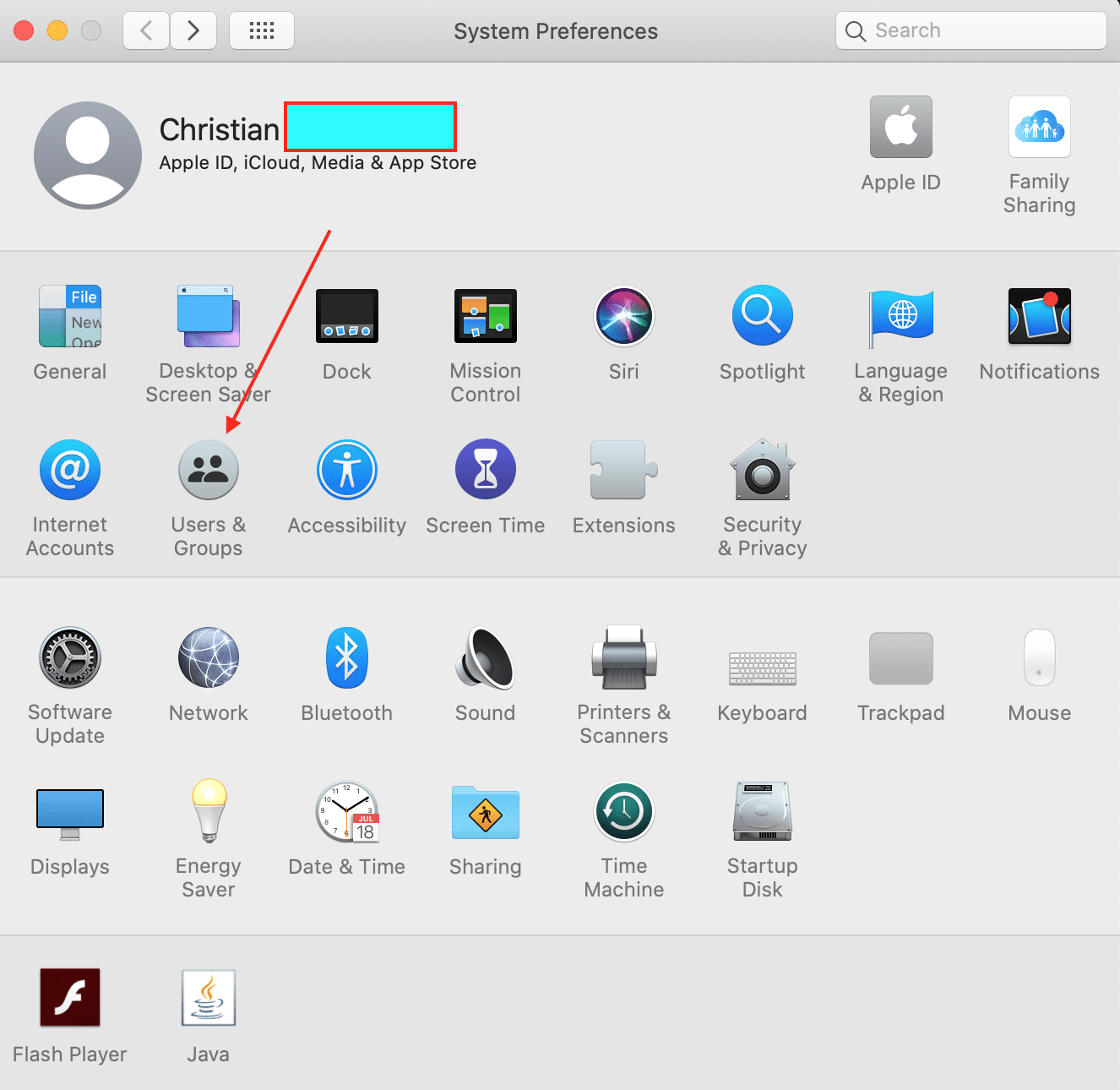This screenshot has height=1090, width=1120.
Task: Click the Apple ID icon
Action: click(x=900, y=128)
